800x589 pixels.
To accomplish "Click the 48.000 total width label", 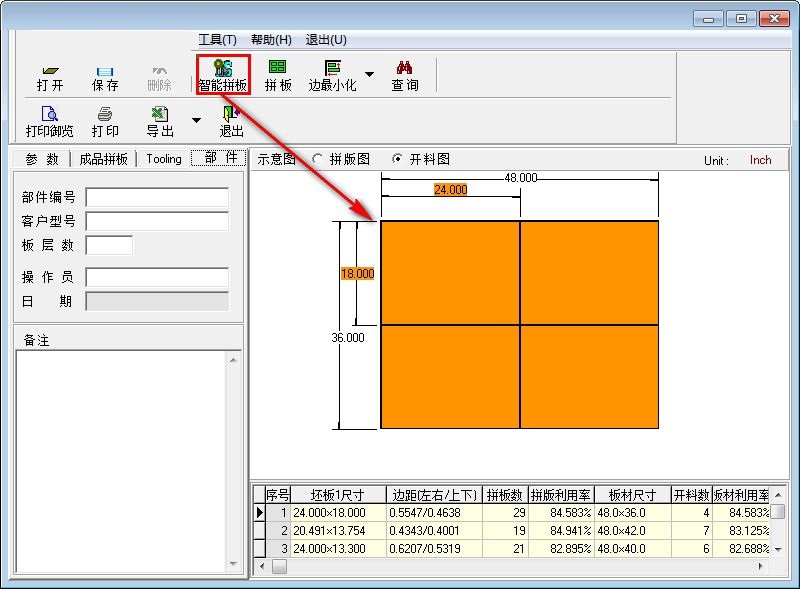I will [x=521, y=178].
